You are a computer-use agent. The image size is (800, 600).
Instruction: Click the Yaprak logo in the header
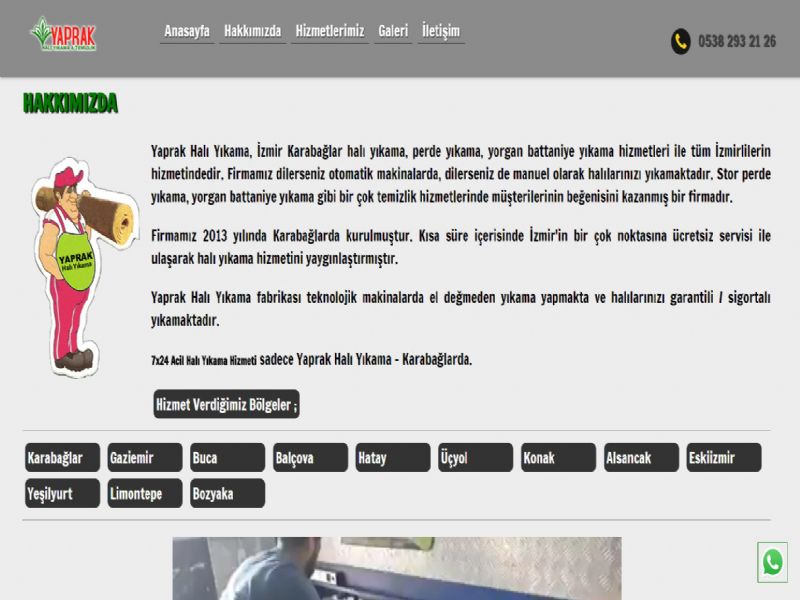tap(63, 34)
